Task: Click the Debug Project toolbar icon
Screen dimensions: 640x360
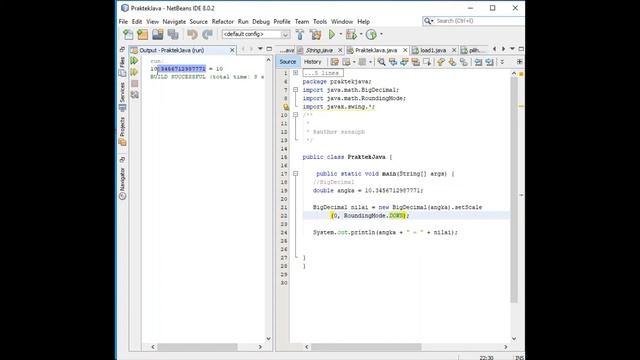Action: (351, 35)
